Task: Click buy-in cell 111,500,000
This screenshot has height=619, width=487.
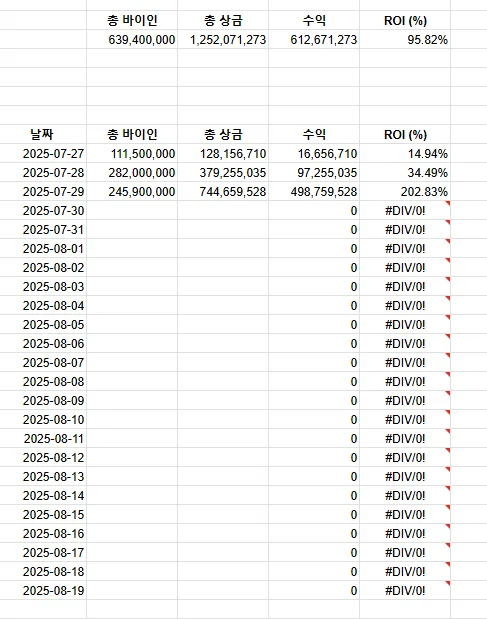Action: [x=132, y=154]
